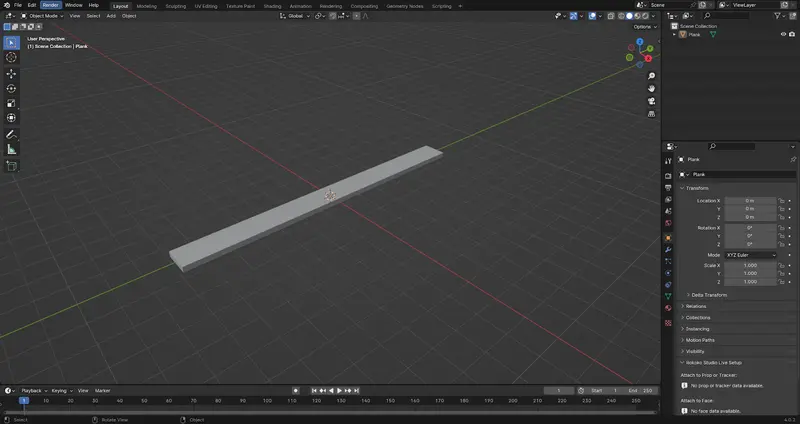Image resolution: width=800 pixels, height=424 pixels.
Task: Select the Annotate pencil tool
Action: point(12,134)
